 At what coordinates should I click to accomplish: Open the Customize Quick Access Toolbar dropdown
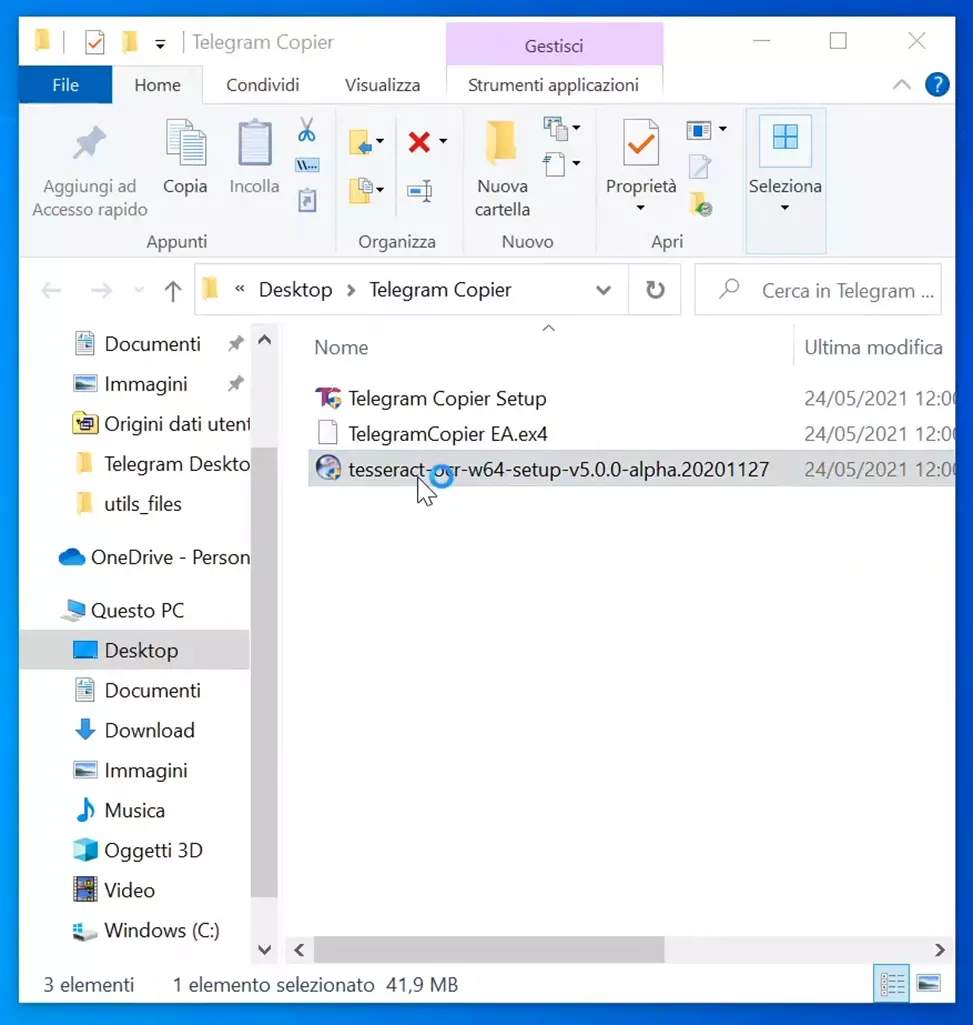click(x=160, y=44)
